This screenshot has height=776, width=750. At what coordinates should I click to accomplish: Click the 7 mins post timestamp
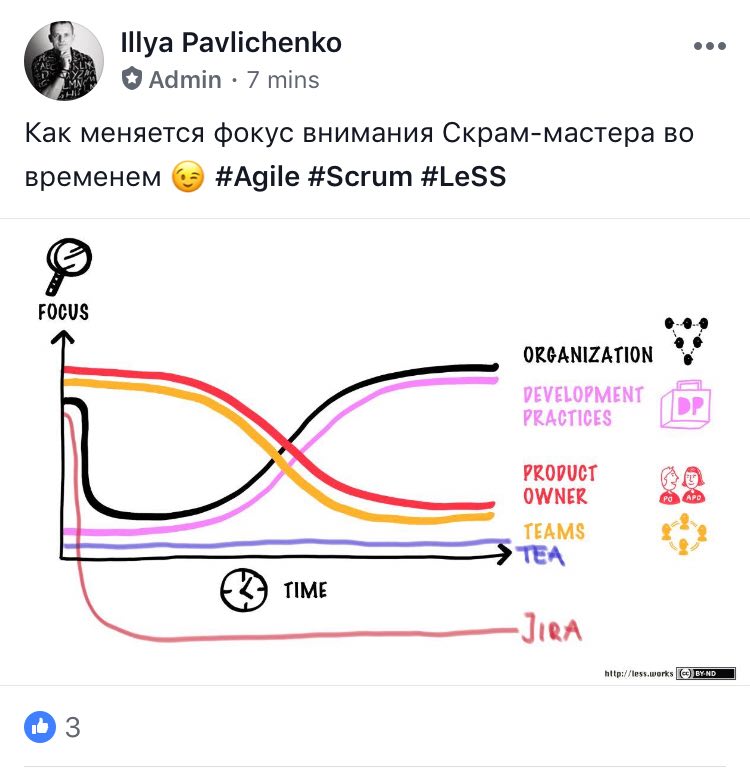pos(283,80)
